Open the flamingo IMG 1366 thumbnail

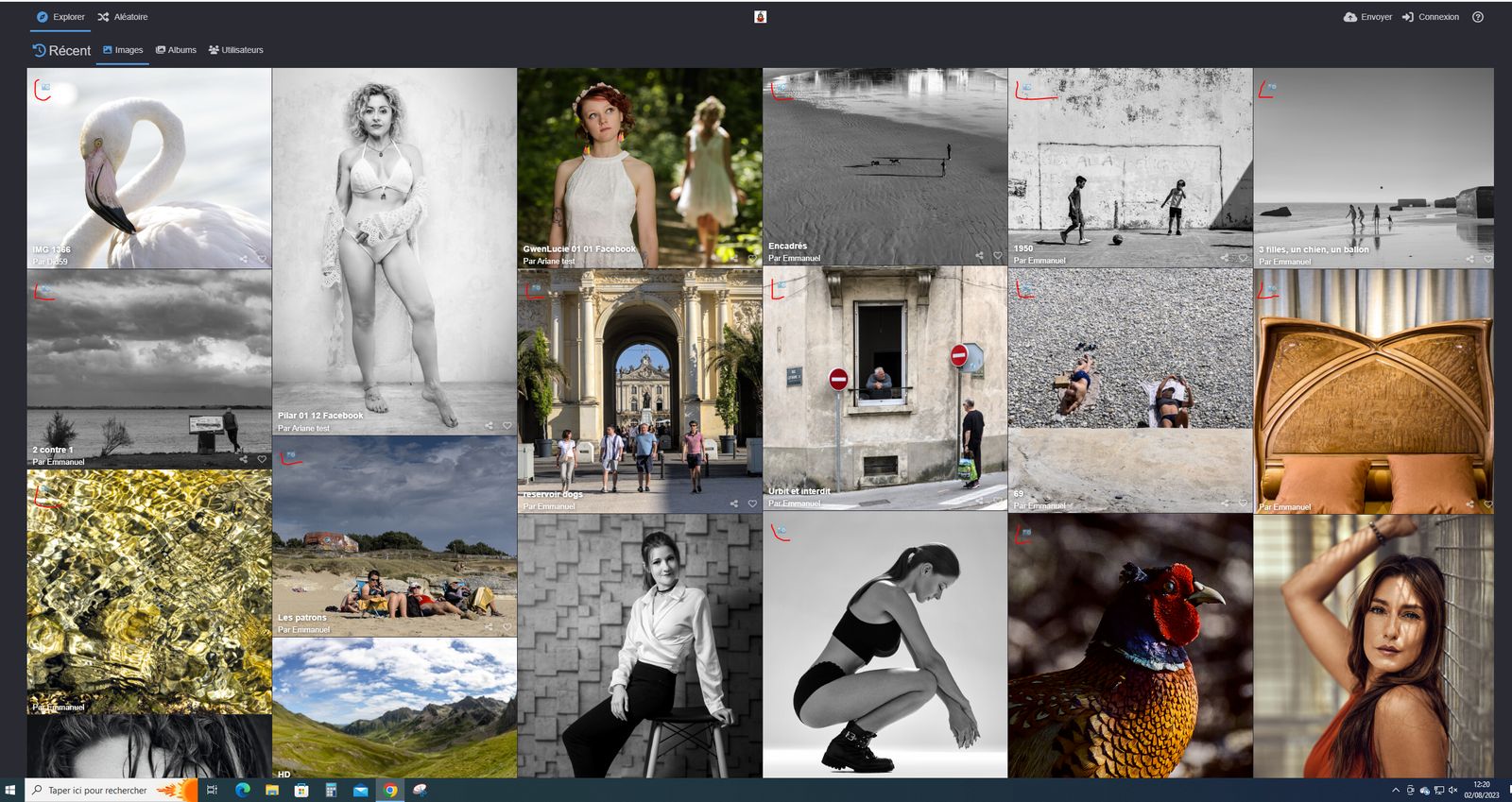point(149,167)
